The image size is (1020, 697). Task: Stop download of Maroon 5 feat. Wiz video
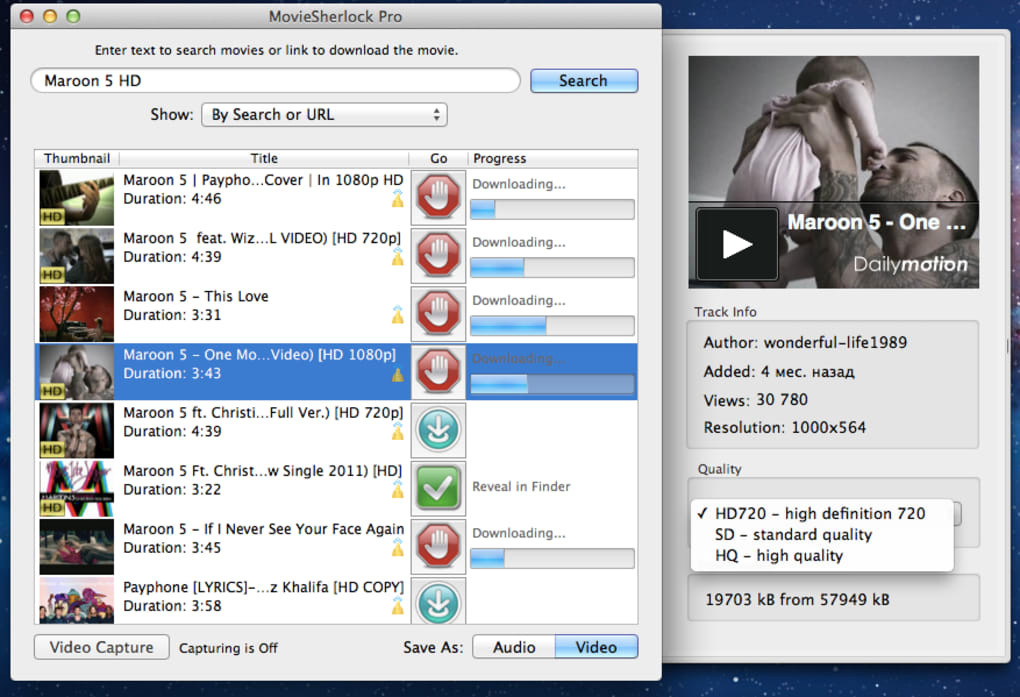438,255
